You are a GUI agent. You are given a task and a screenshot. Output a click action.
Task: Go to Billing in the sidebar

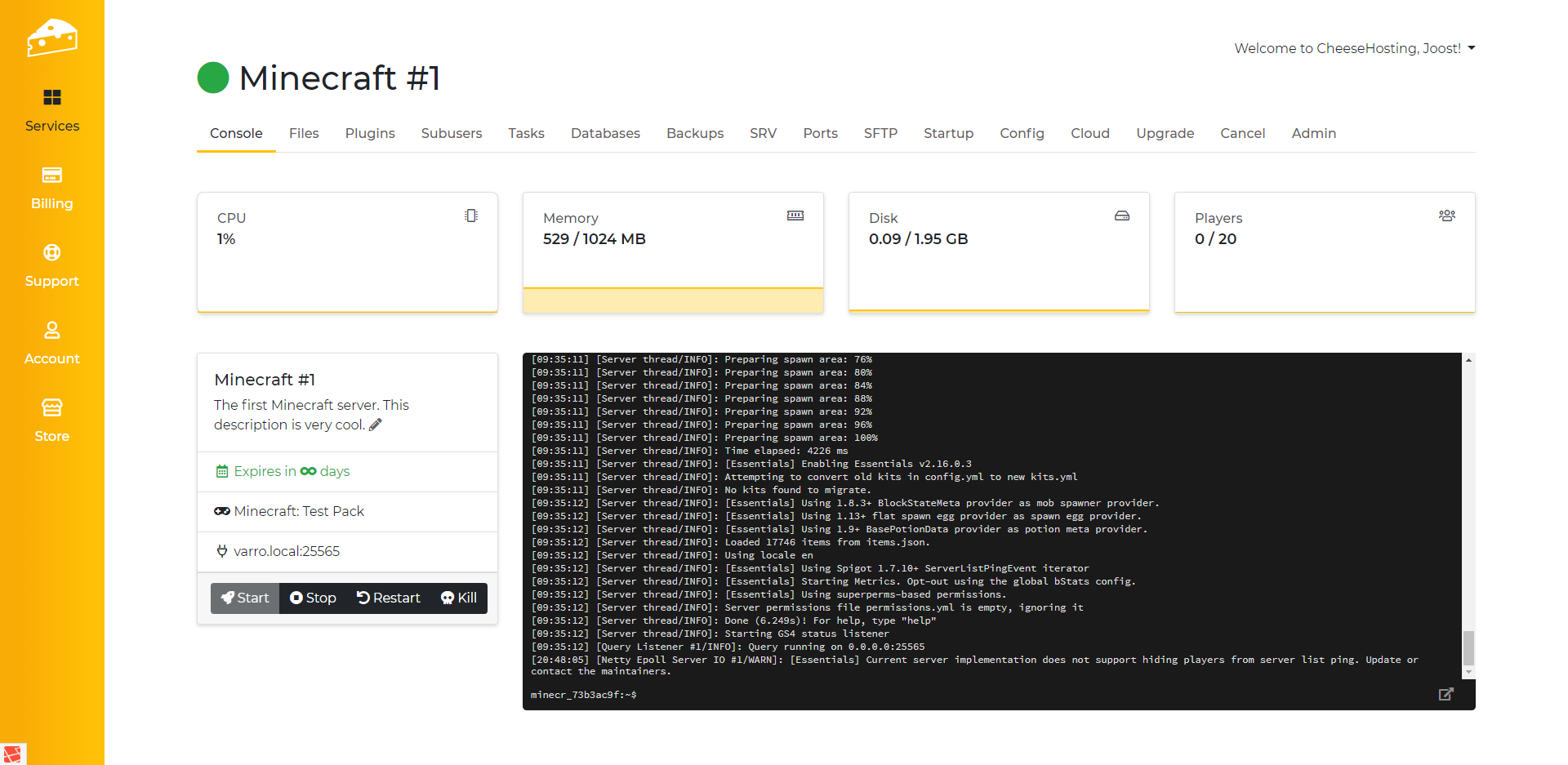tap(51, 188)
